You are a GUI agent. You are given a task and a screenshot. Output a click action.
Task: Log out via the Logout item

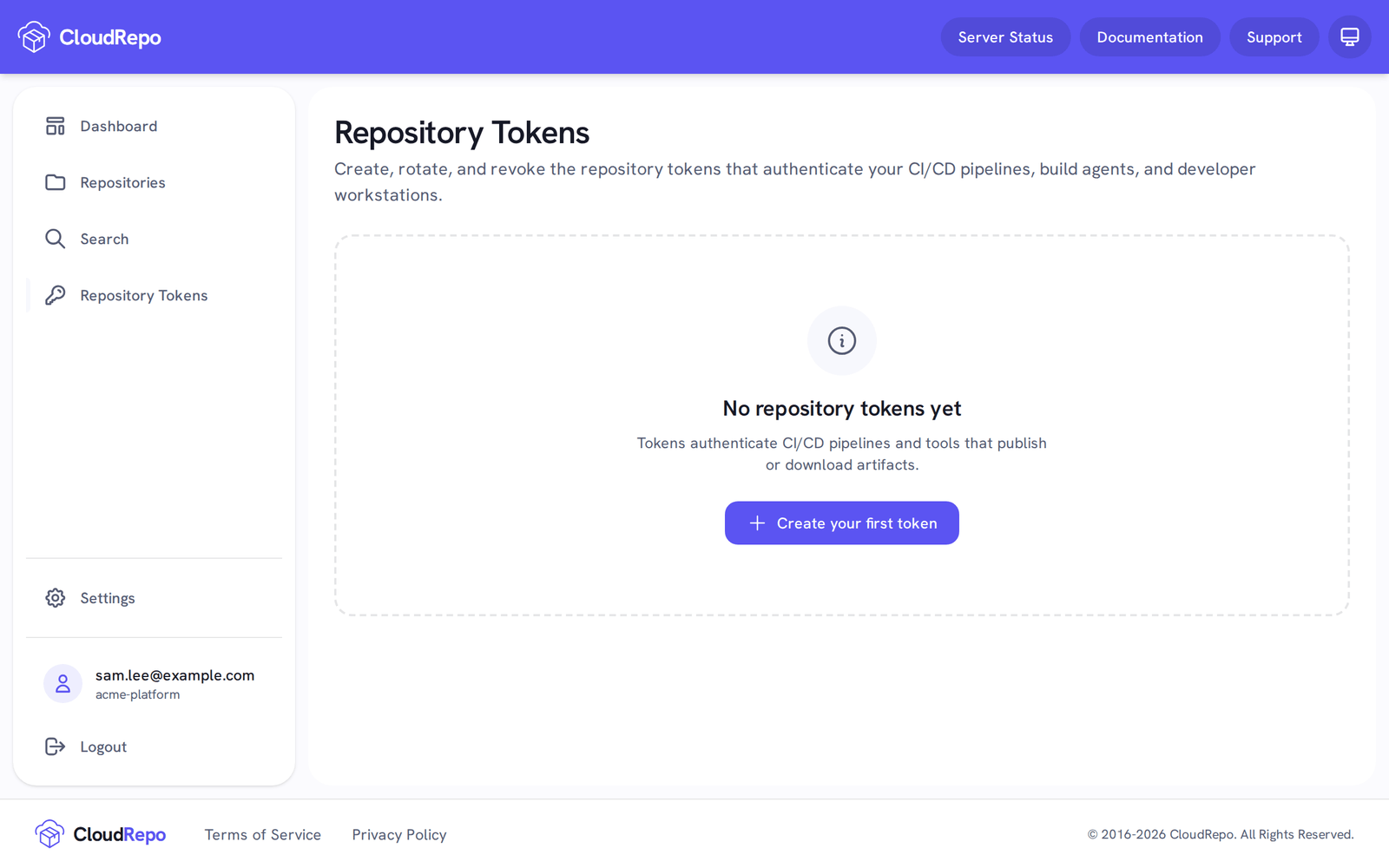[155, 746]
